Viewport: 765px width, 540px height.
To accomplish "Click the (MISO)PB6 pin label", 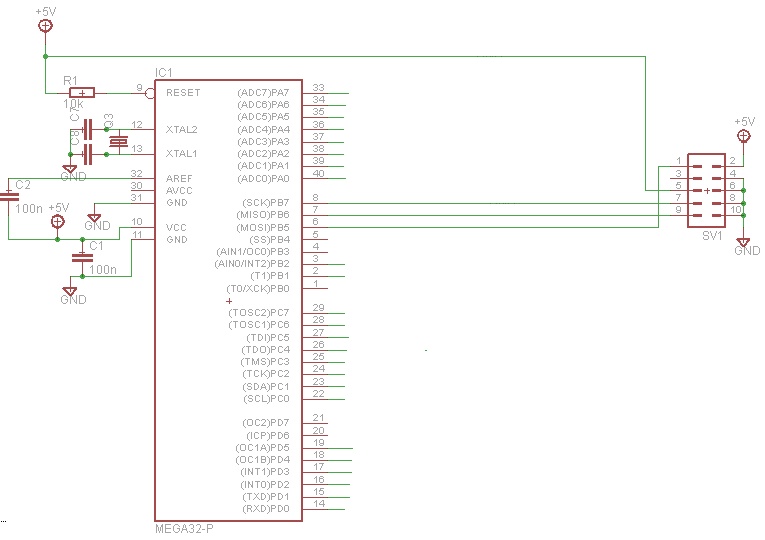I will [x=262, y=215].
